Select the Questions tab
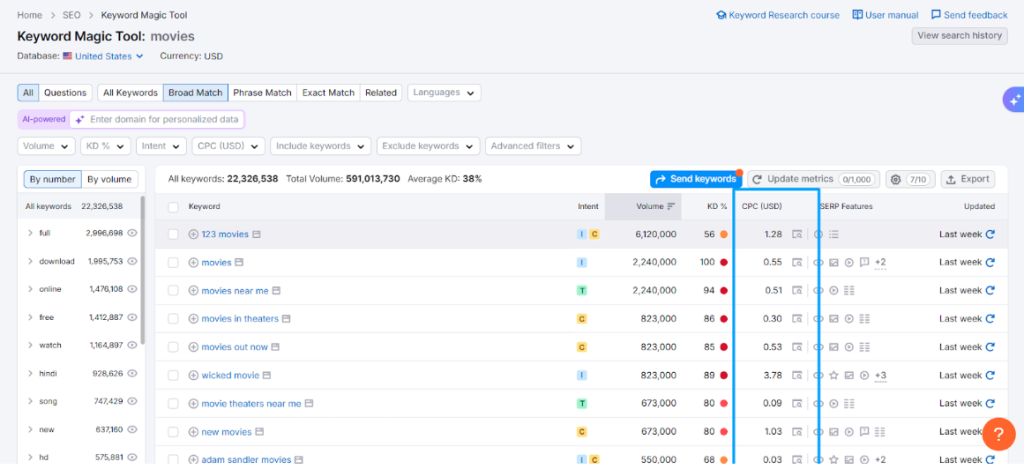1024x469 pixels. click(x=65, y=93)
